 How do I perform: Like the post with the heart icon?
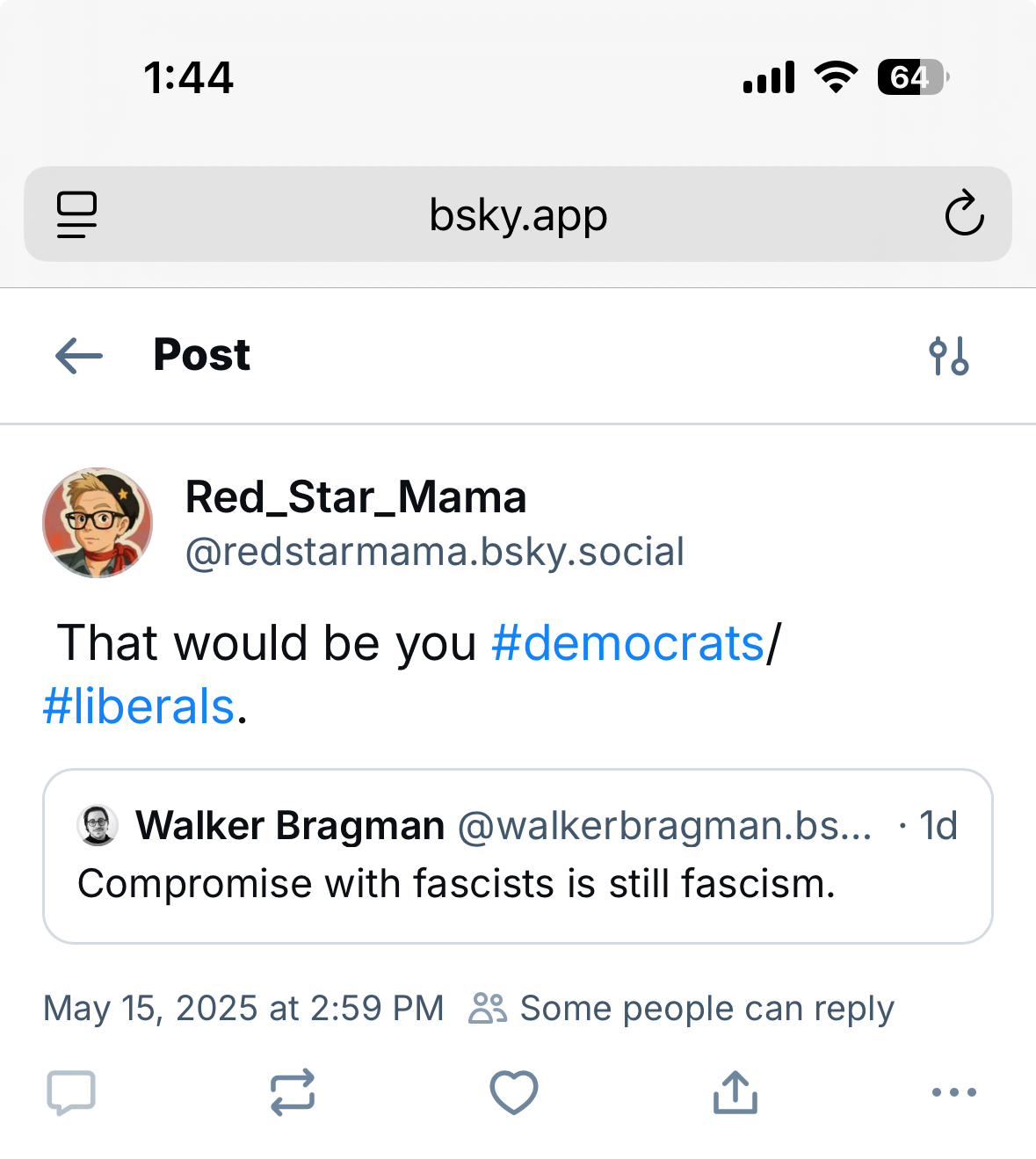click(x=513, y=1093)
